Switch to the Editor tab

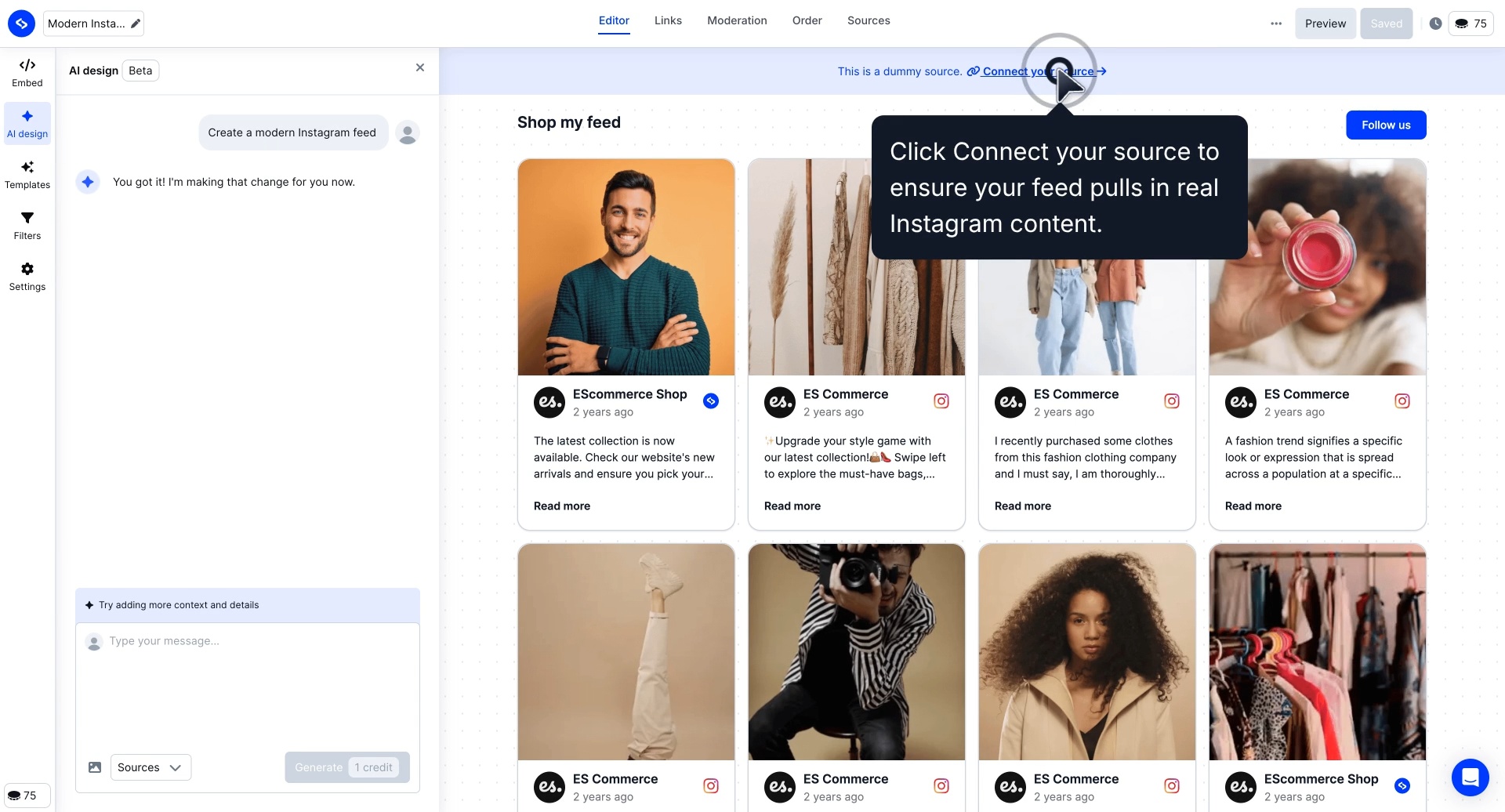tap(614, 20)
